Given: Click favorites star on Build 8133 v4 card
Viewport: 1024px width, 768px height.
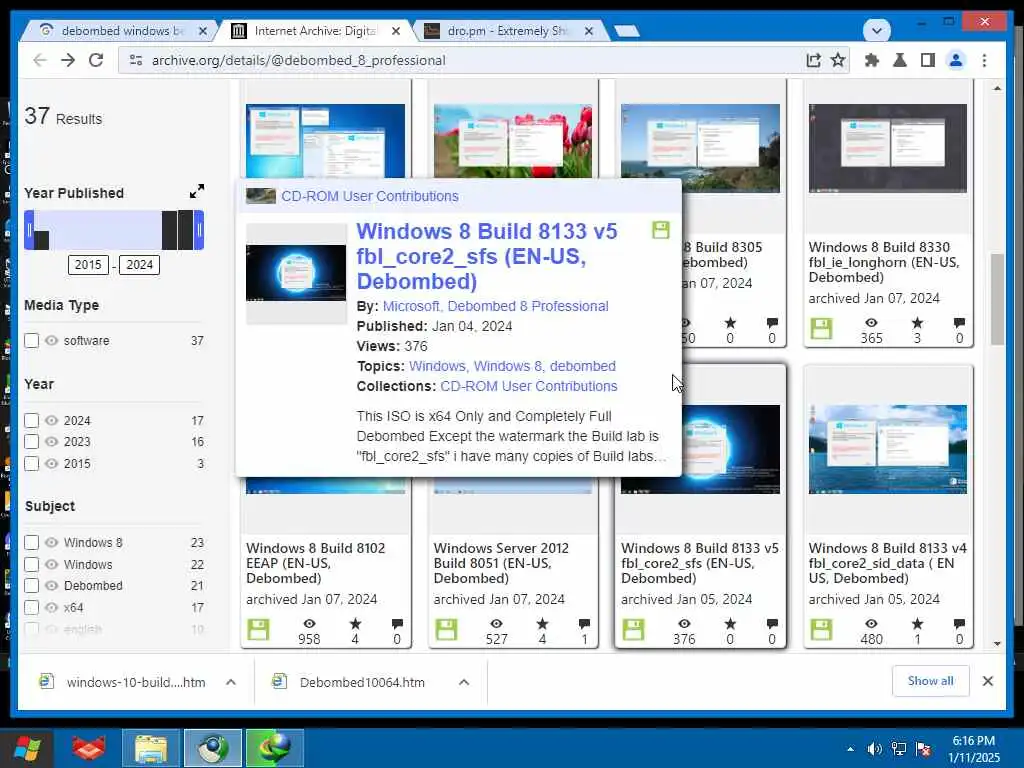Looking at the screenshot, I should pyautogui.click(x=917, y=624).
